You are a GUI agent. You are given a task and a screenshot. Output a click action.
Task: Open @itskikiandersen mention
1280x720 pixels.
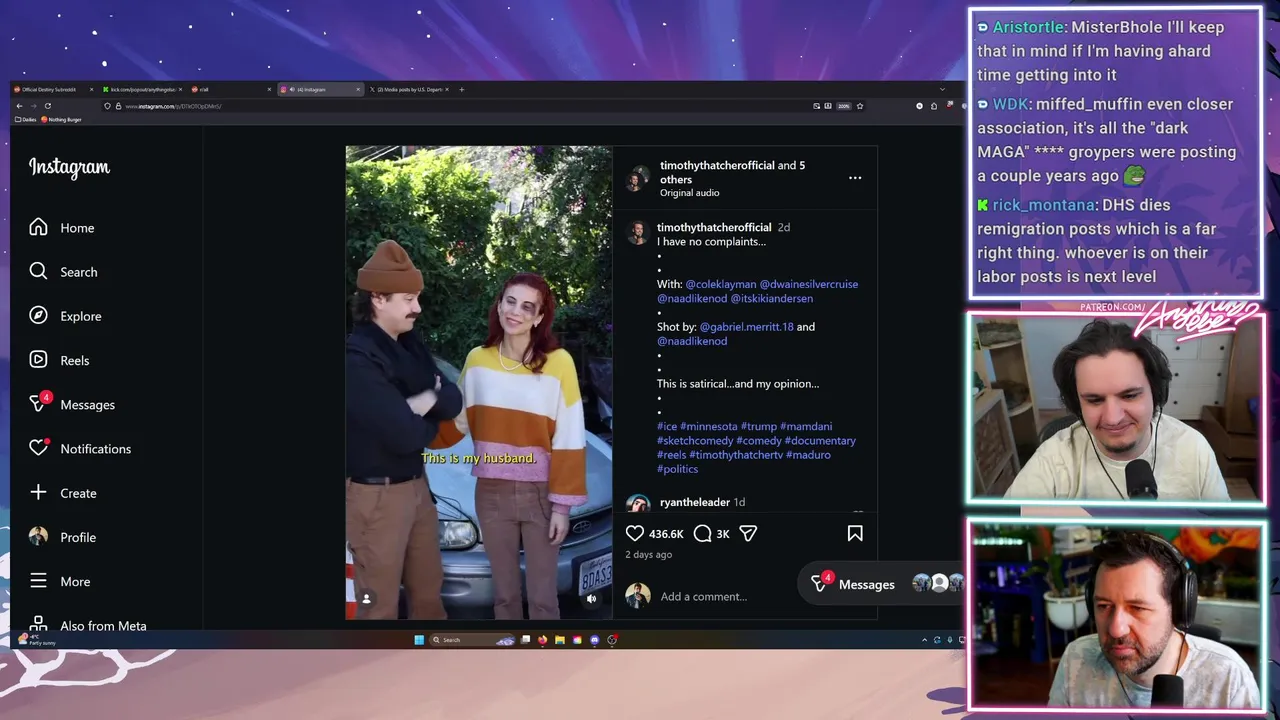click(772, 298)
